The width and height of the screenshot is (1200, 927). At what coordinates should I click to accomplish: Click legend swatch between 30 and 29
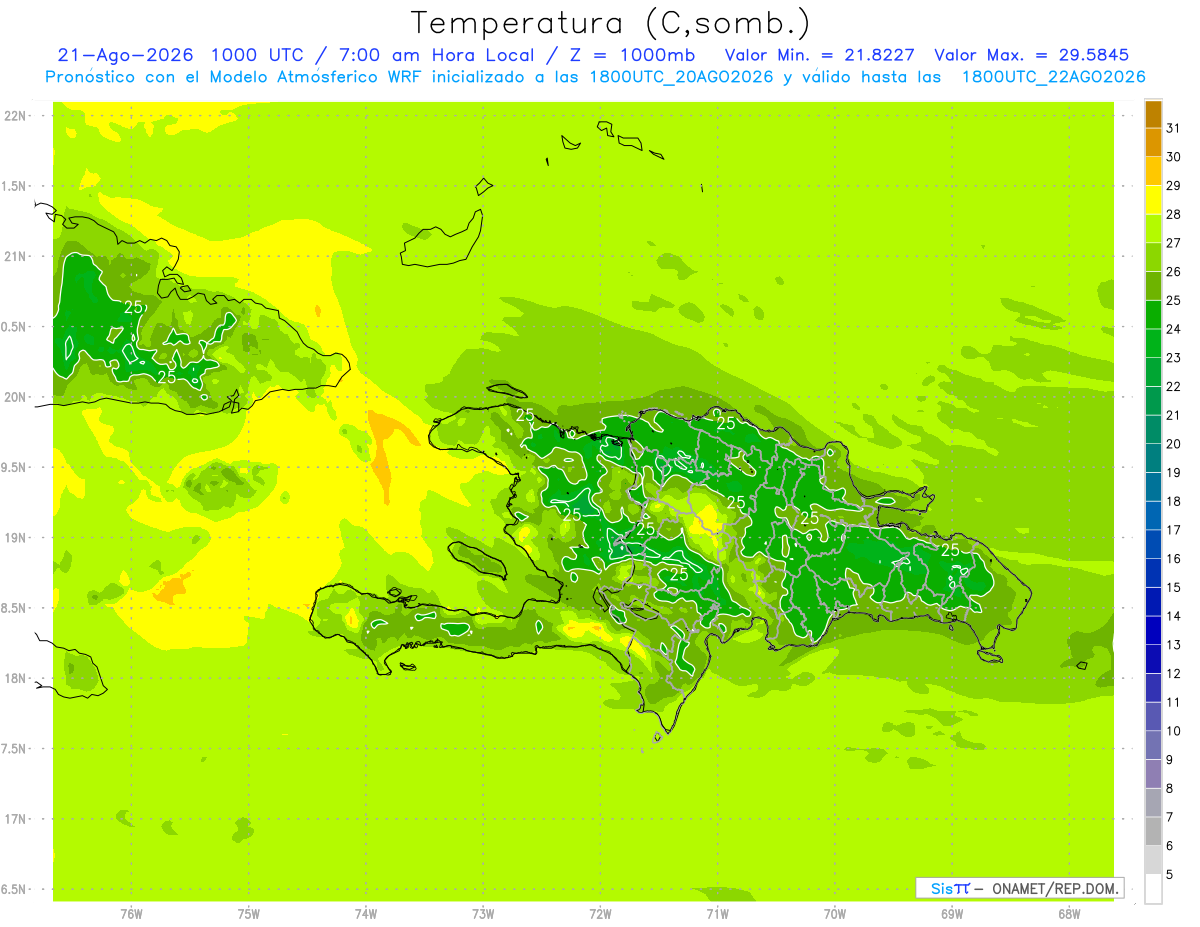1153,171
